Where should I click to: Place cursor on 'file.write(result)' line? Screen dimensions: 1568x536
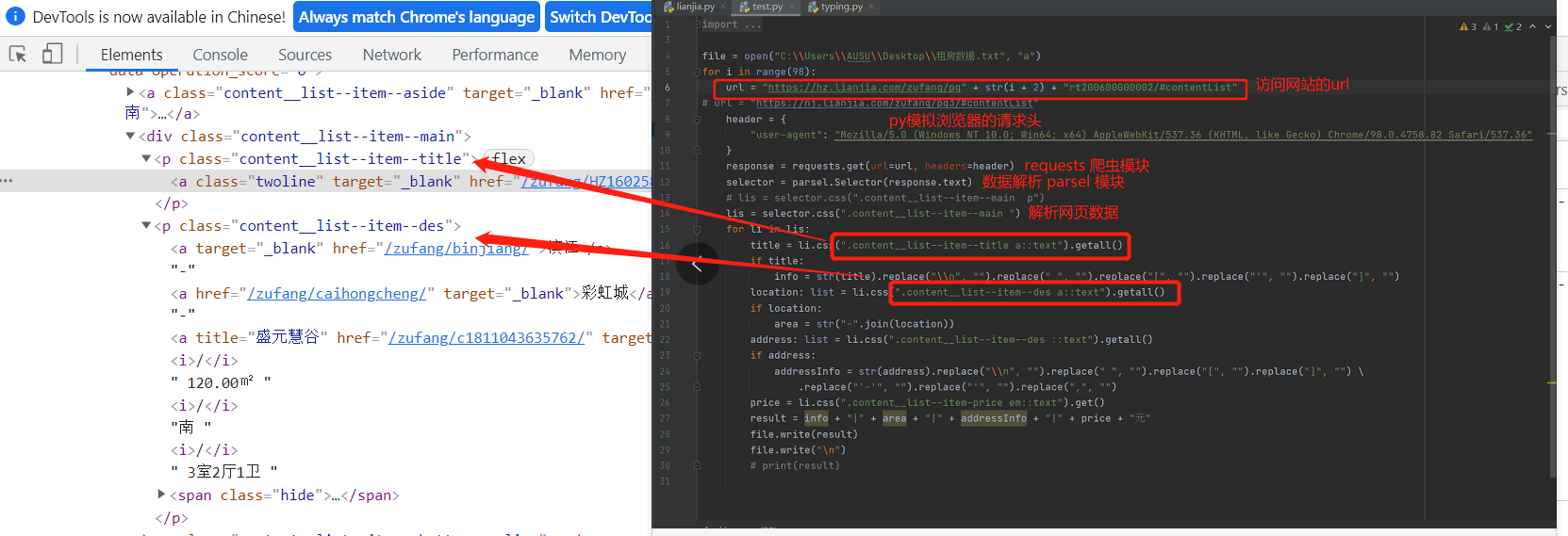click(804, 434)
